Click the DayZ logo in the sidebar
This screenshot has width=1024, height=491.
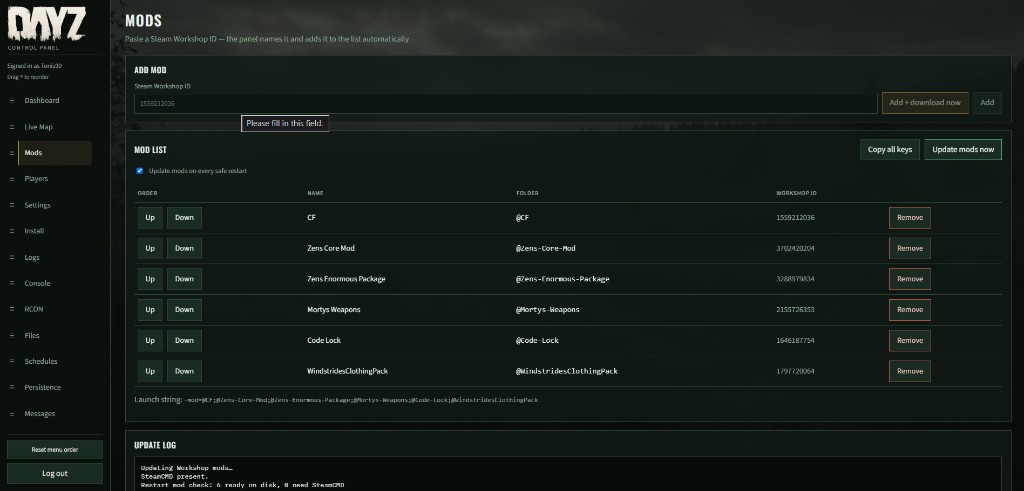click(46, 24)
